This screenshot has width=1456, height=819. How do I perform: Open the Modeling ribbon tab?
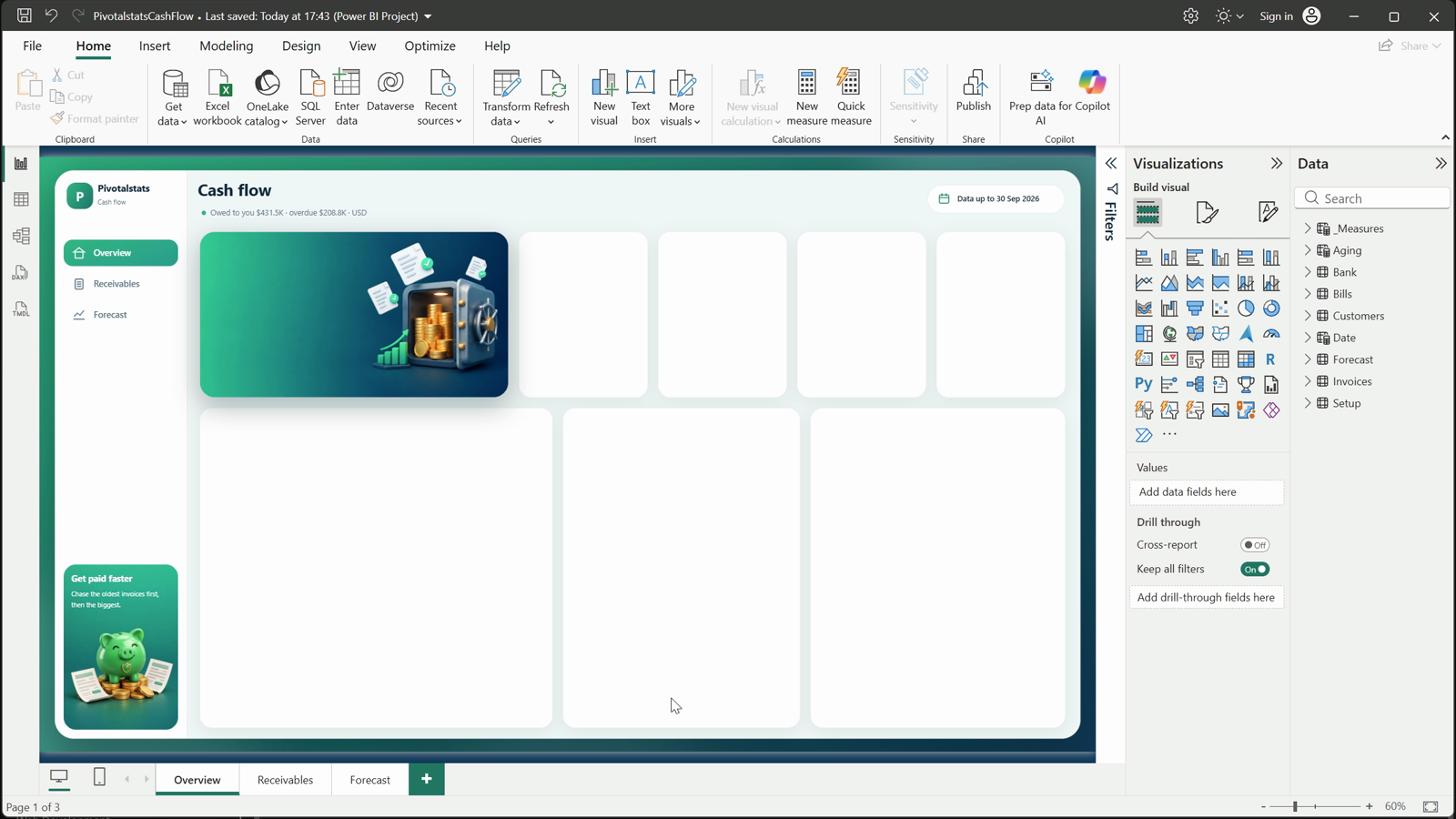click(x=227, y=45)
